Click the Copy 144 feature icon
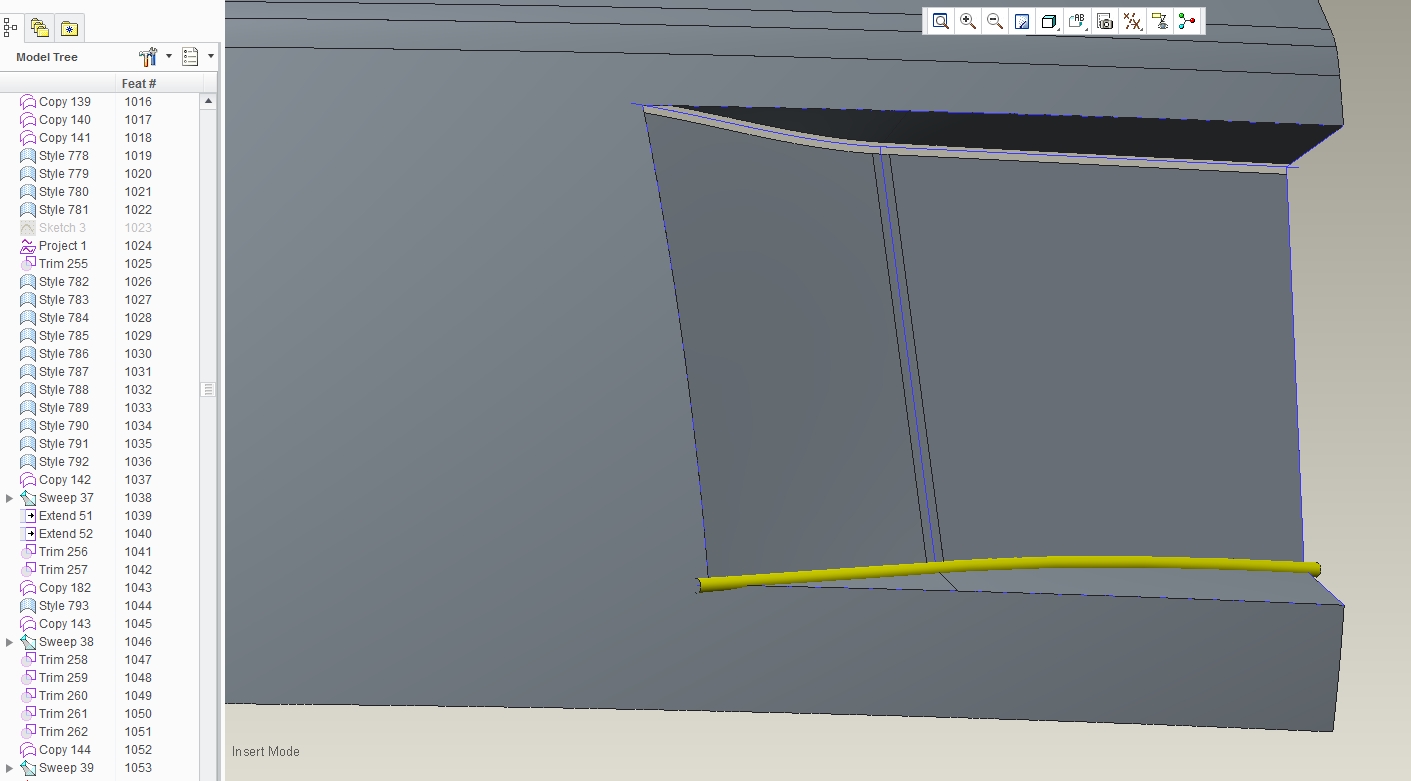Image resolution: width=1411 pixels, height=781 pixels. pyautogui.click(x=28, y=750)
